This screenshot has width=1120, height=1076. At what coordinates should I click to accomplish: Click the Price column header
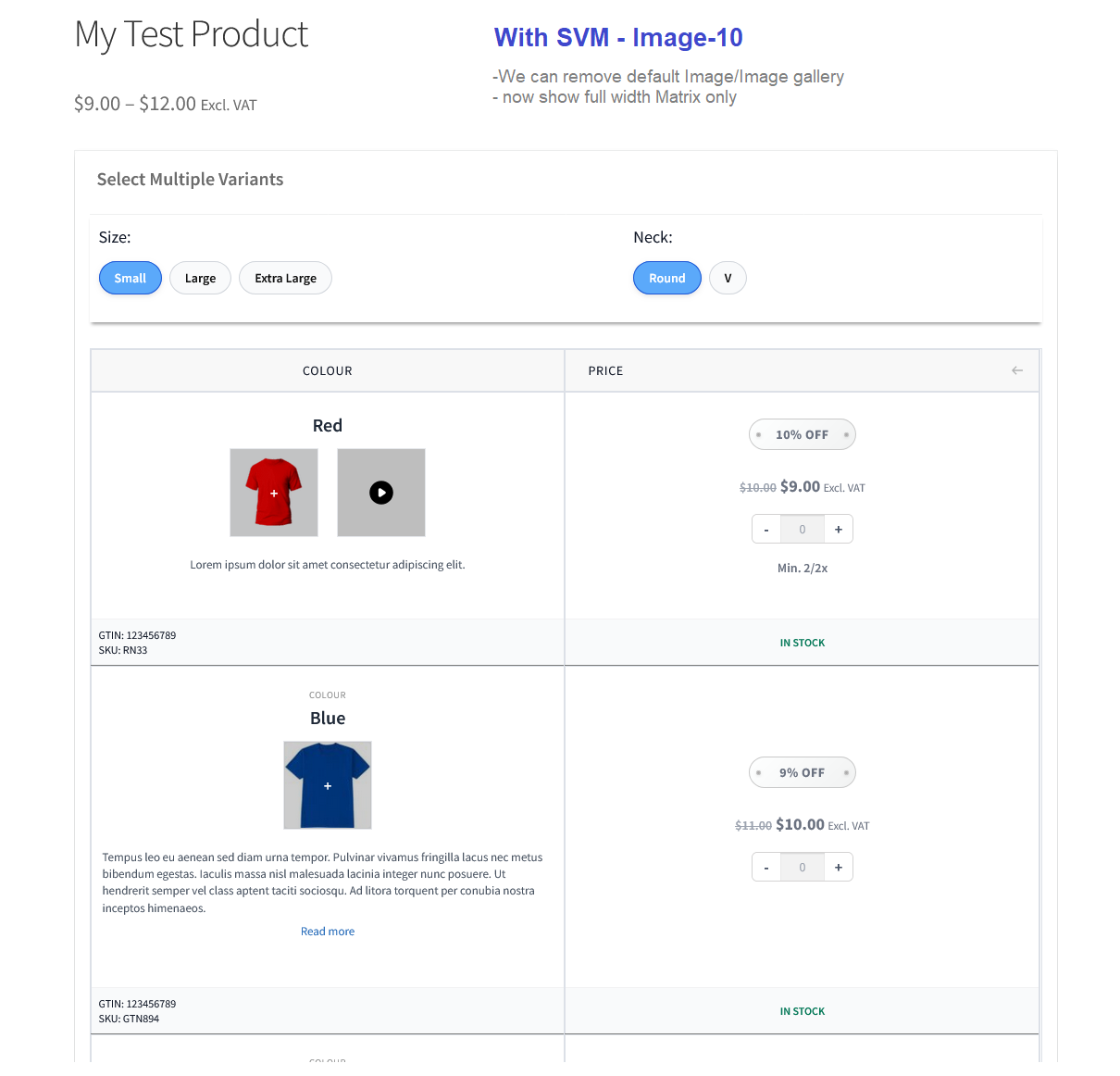[606, 370]
